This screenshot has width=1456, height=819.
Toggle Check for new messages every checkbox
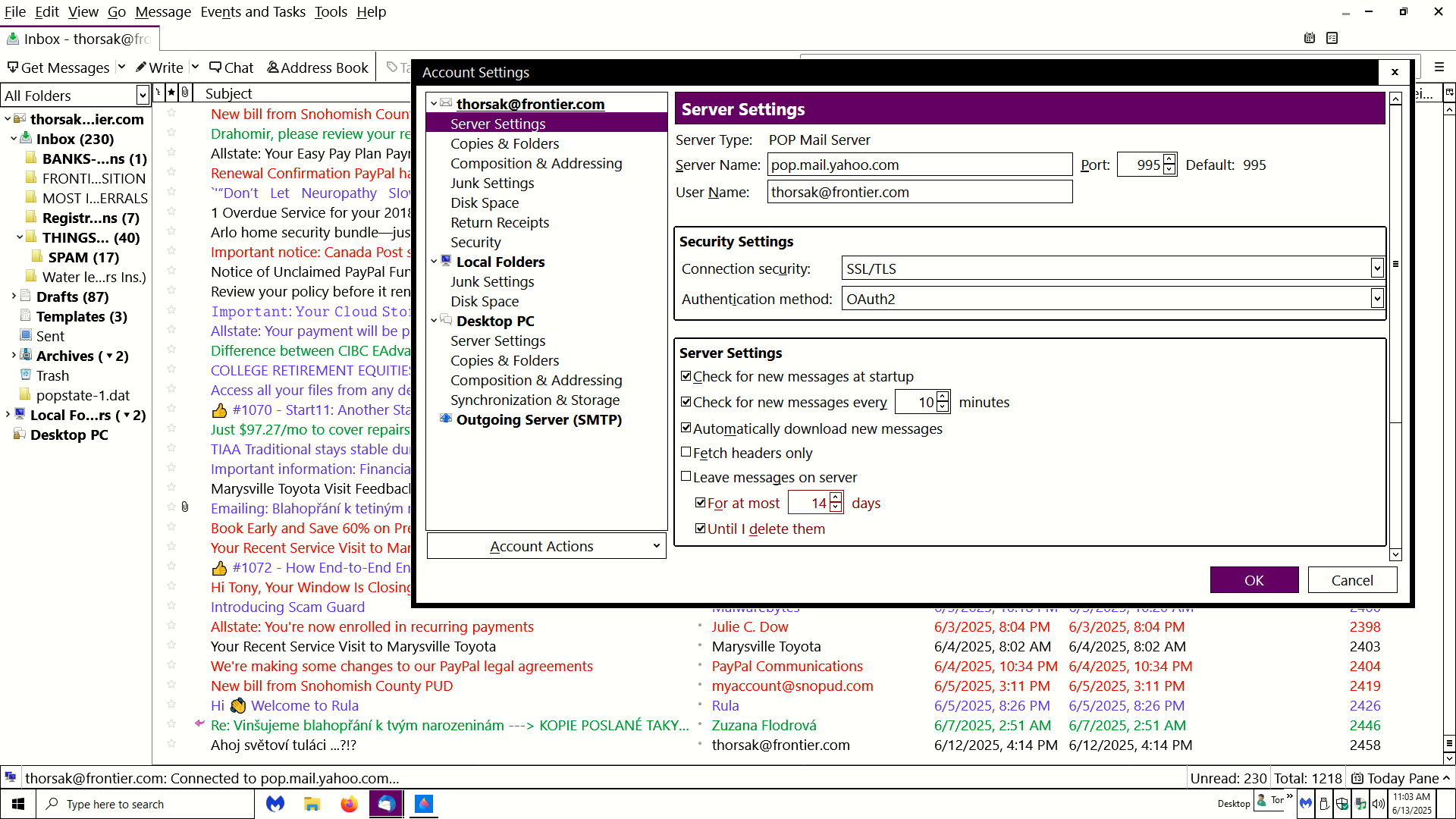686,402
